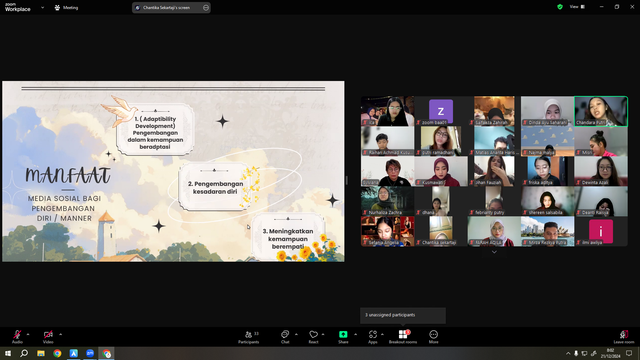Select Jihan Fauziah's video tile
The height and width of the screenshot is (360, 640).
[x=494, y=171]
